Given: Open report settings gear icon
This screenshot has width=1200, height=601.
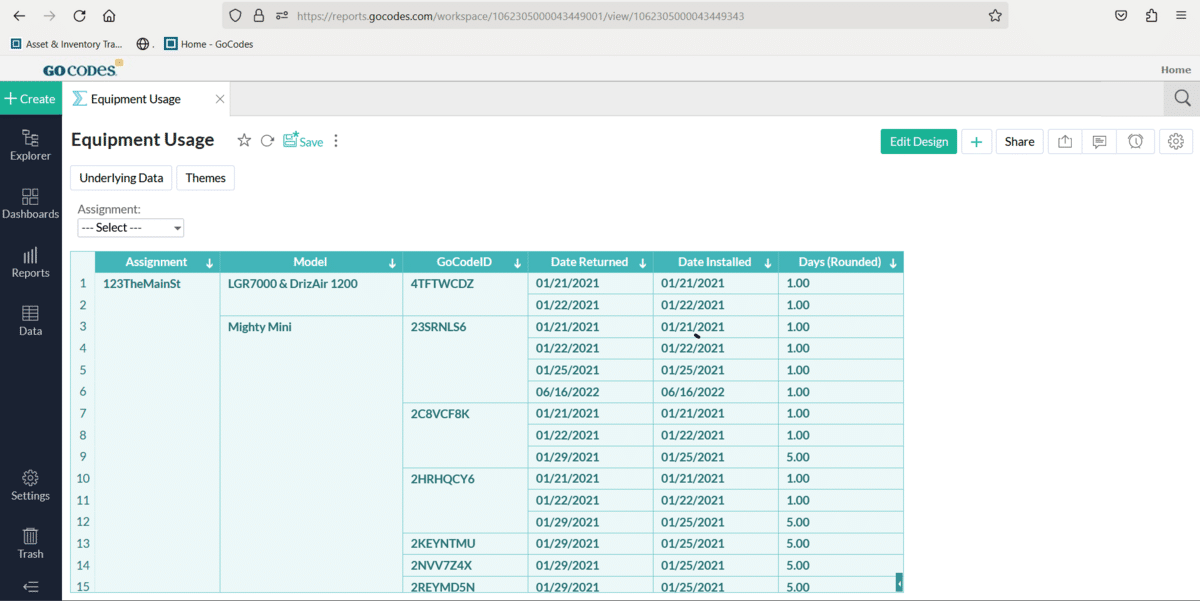Looking at the screenshot, I should coord(1176,142).
